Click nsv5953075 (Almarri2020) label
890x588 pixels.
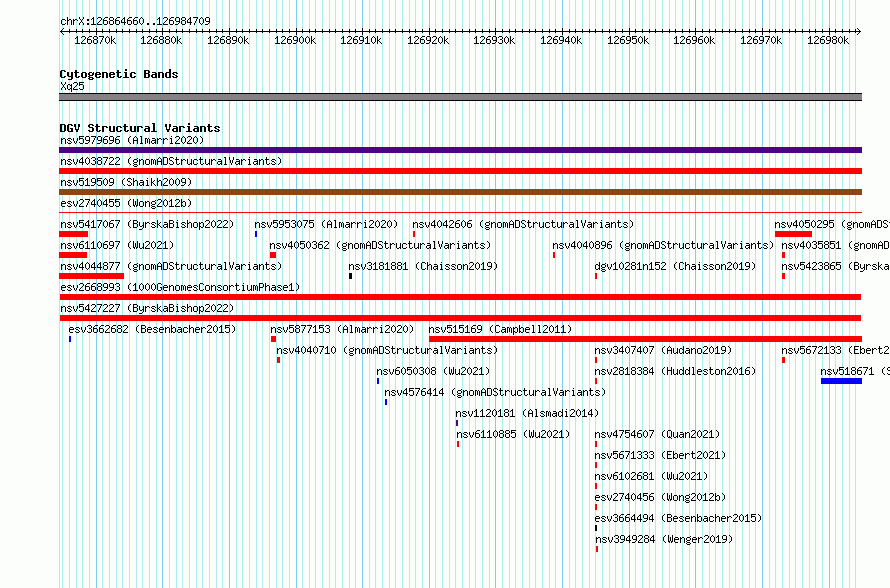pyautogui.click(x=326, y=224)
